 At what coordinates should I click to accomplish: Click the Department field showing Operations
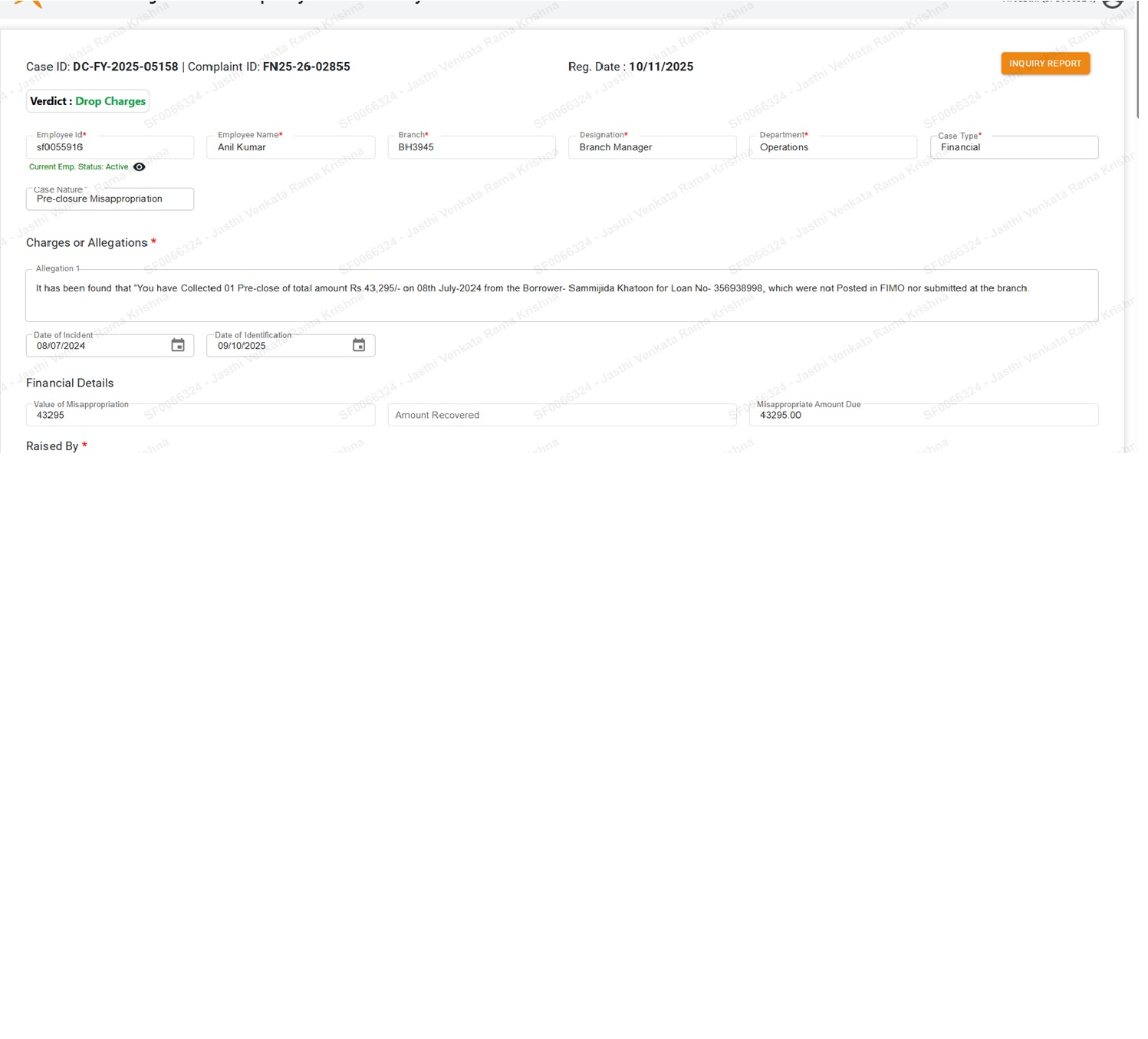832,147
